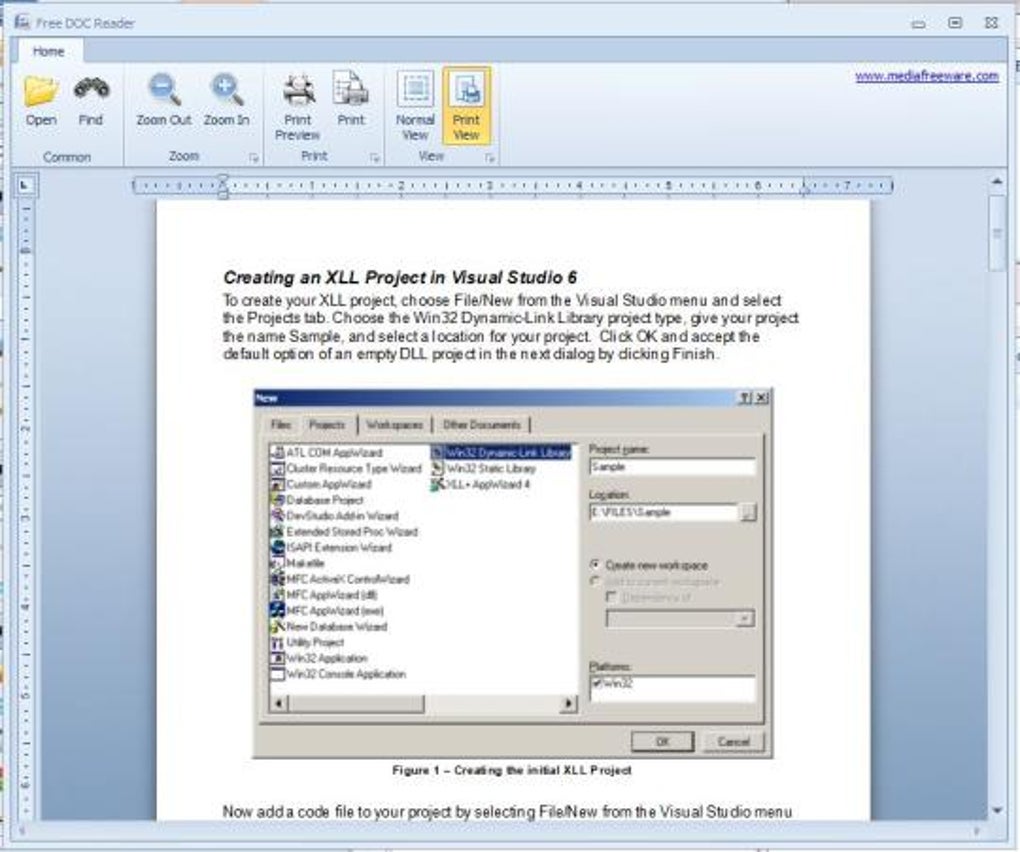The width and height of the screenshot is (1020, 852).
Task: Switch to Normal View
Action: point(415,106)
